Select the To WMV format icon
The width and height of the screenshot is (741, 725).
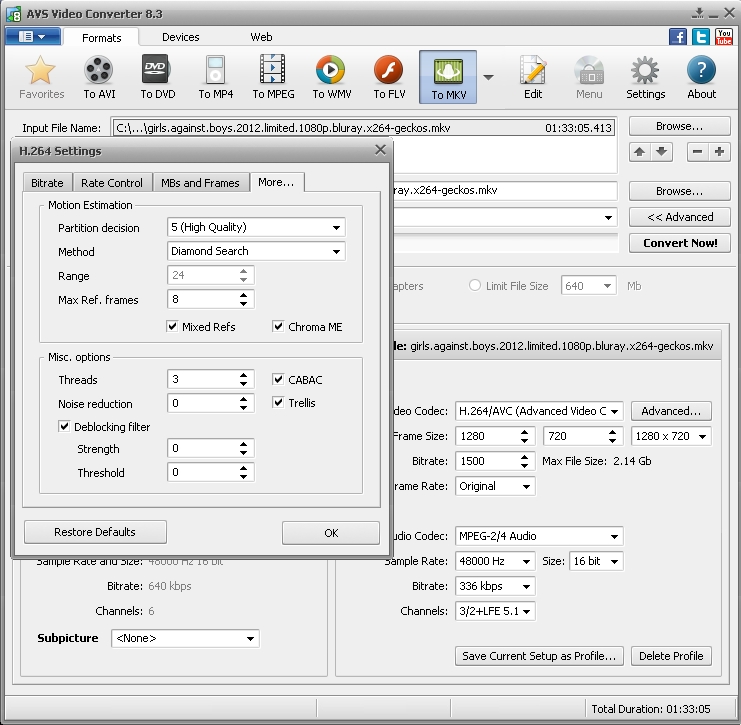(x=331, y=77)
